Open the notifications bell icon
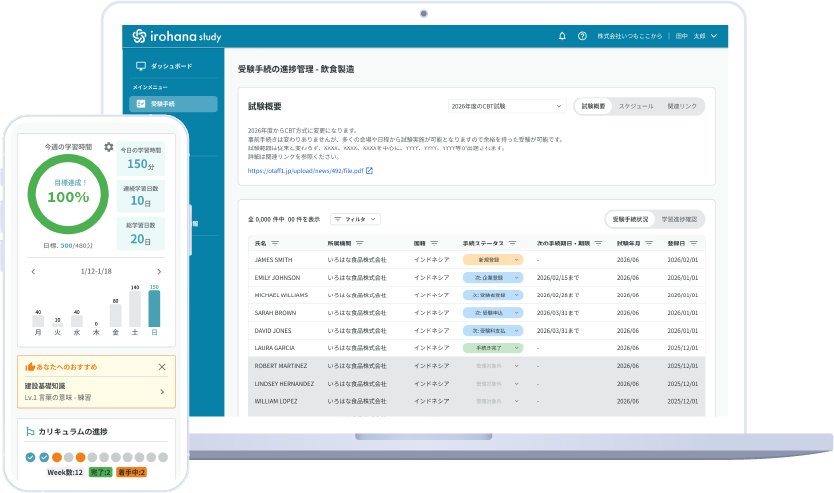 pyautogui.click(x=562, y=36)
